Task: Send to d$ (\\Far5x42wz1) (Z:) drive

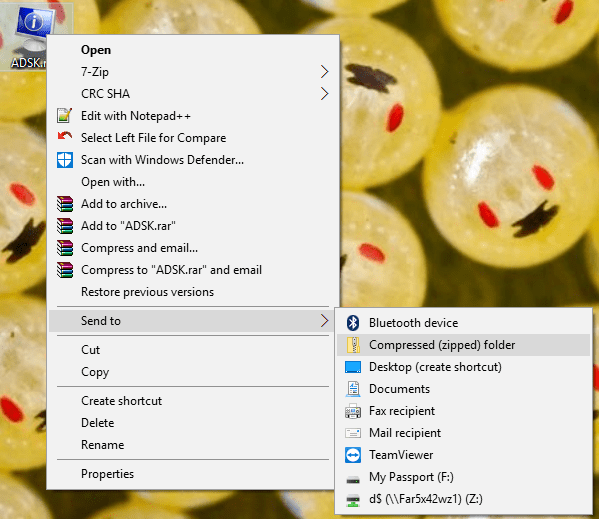Action: 463,499
